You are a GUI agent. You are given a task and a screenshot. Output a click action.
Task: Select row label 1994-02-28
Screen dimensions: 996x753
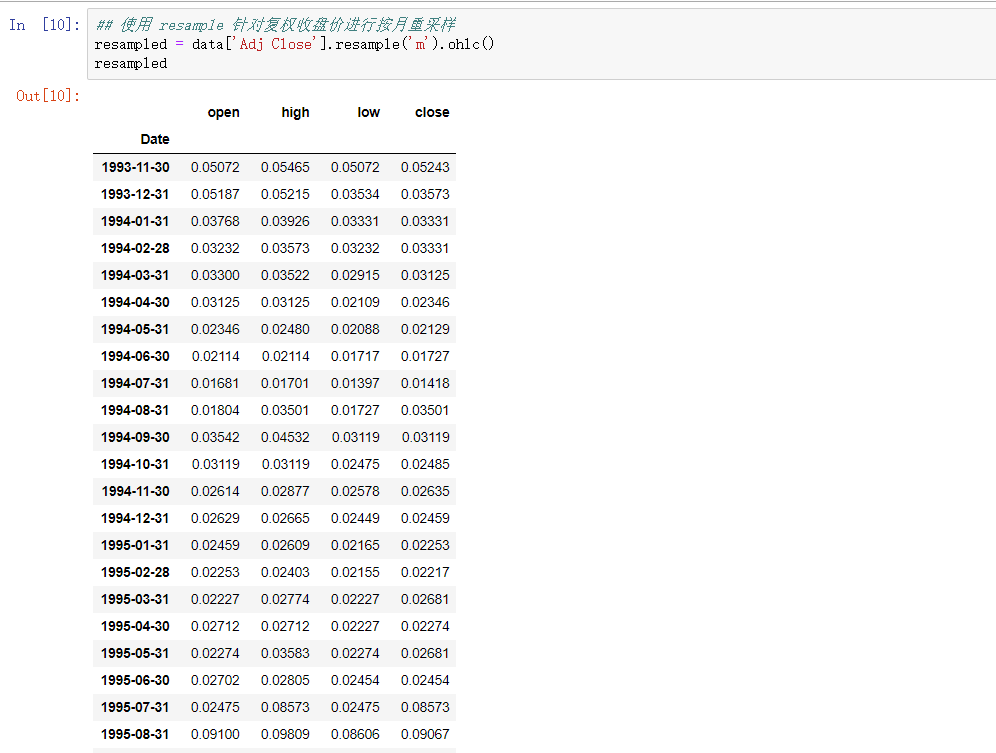click(135, 248)
